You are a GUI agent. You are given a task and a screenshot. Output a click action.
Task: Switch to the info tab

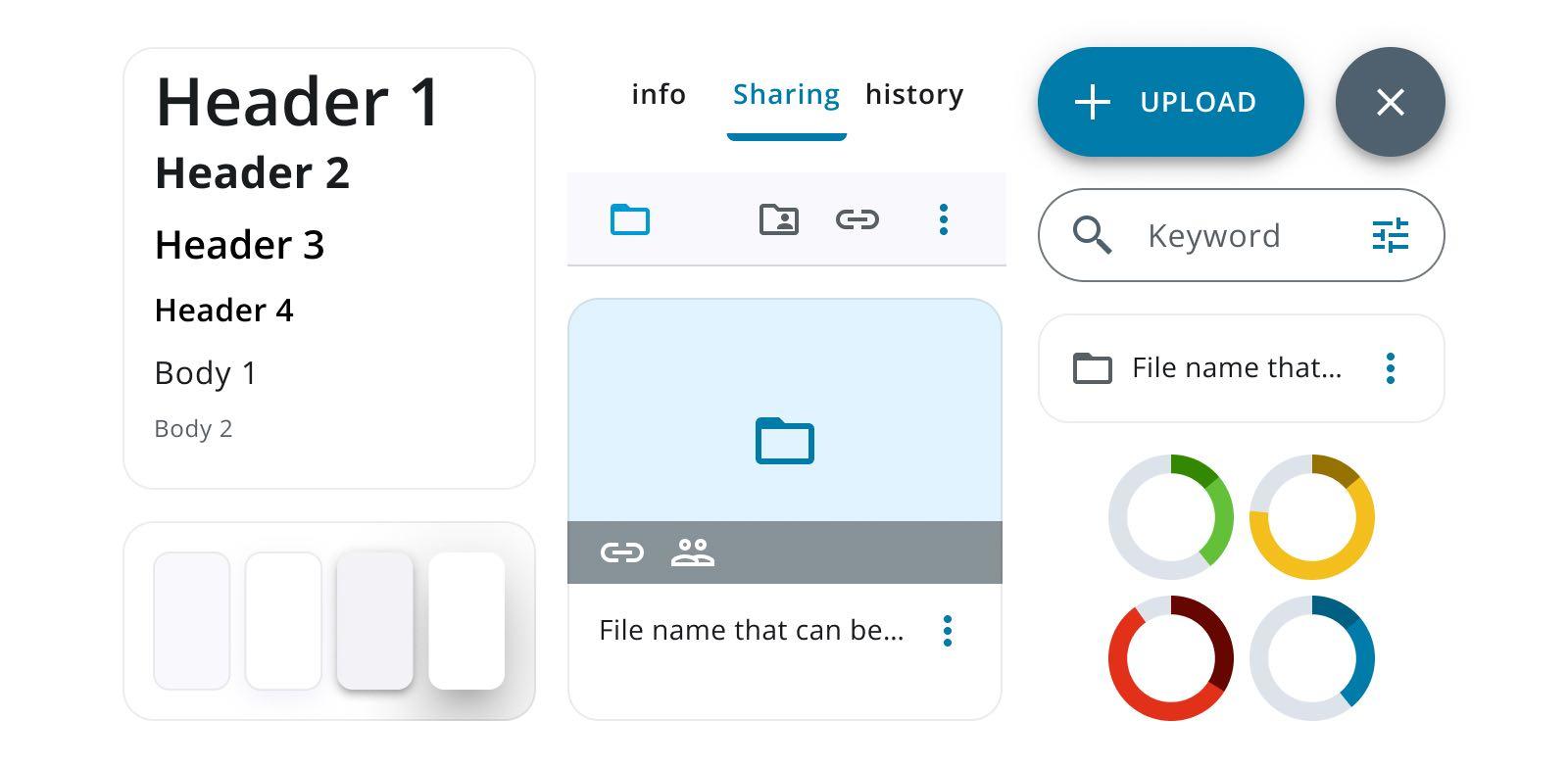coord(659,95)
